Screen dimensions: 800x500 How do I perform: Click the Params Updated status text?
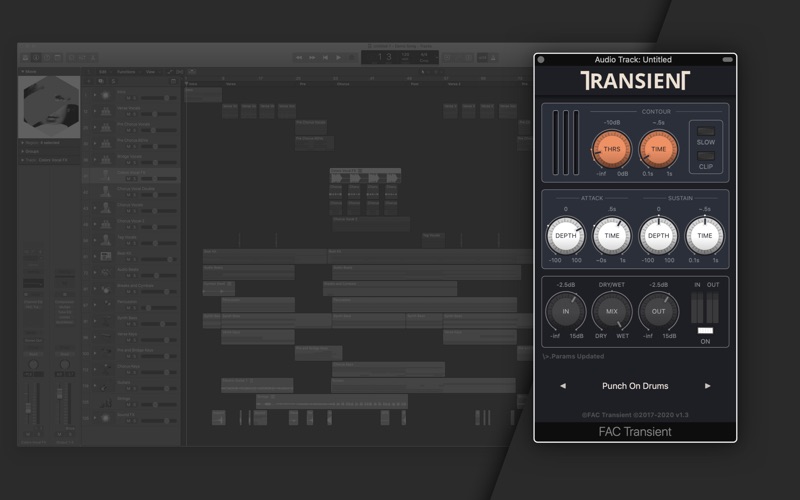click(574, 356)
